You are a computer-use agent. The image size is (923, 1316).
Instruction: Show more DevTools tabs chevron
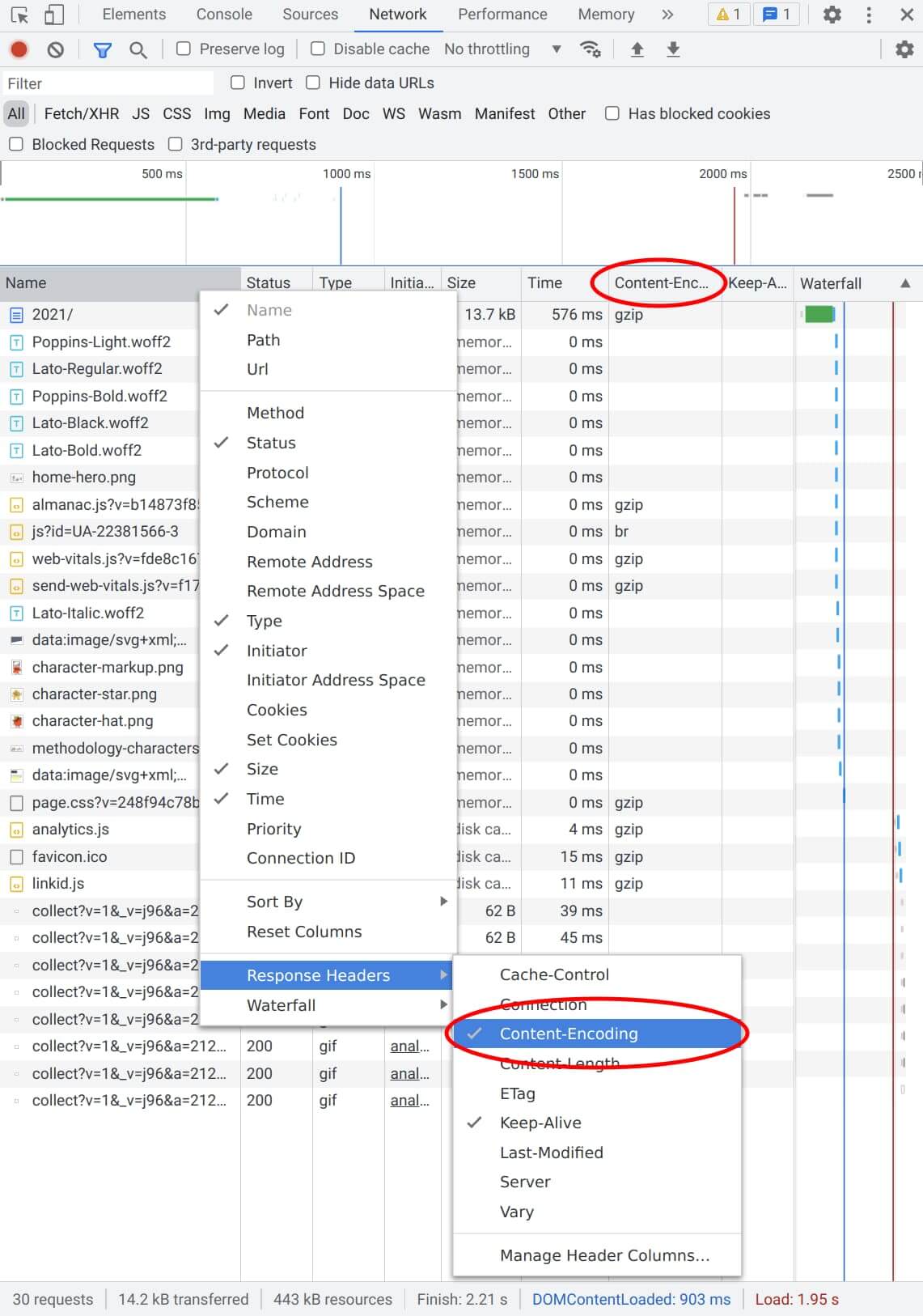[667, 15]
